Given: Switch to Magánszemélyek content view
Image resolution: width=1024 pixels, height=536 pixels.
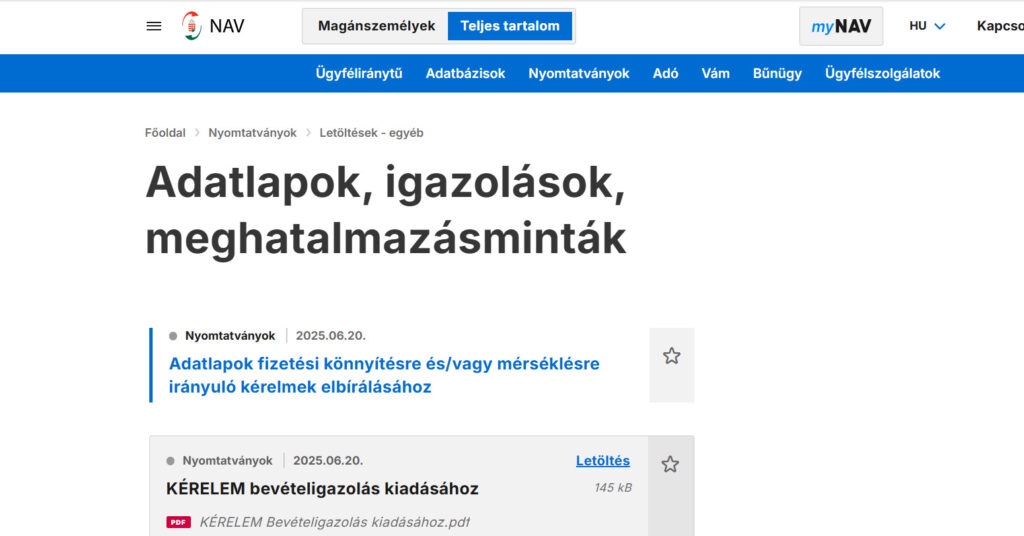Looking at the screenshot, I should [x=376, y=26].
